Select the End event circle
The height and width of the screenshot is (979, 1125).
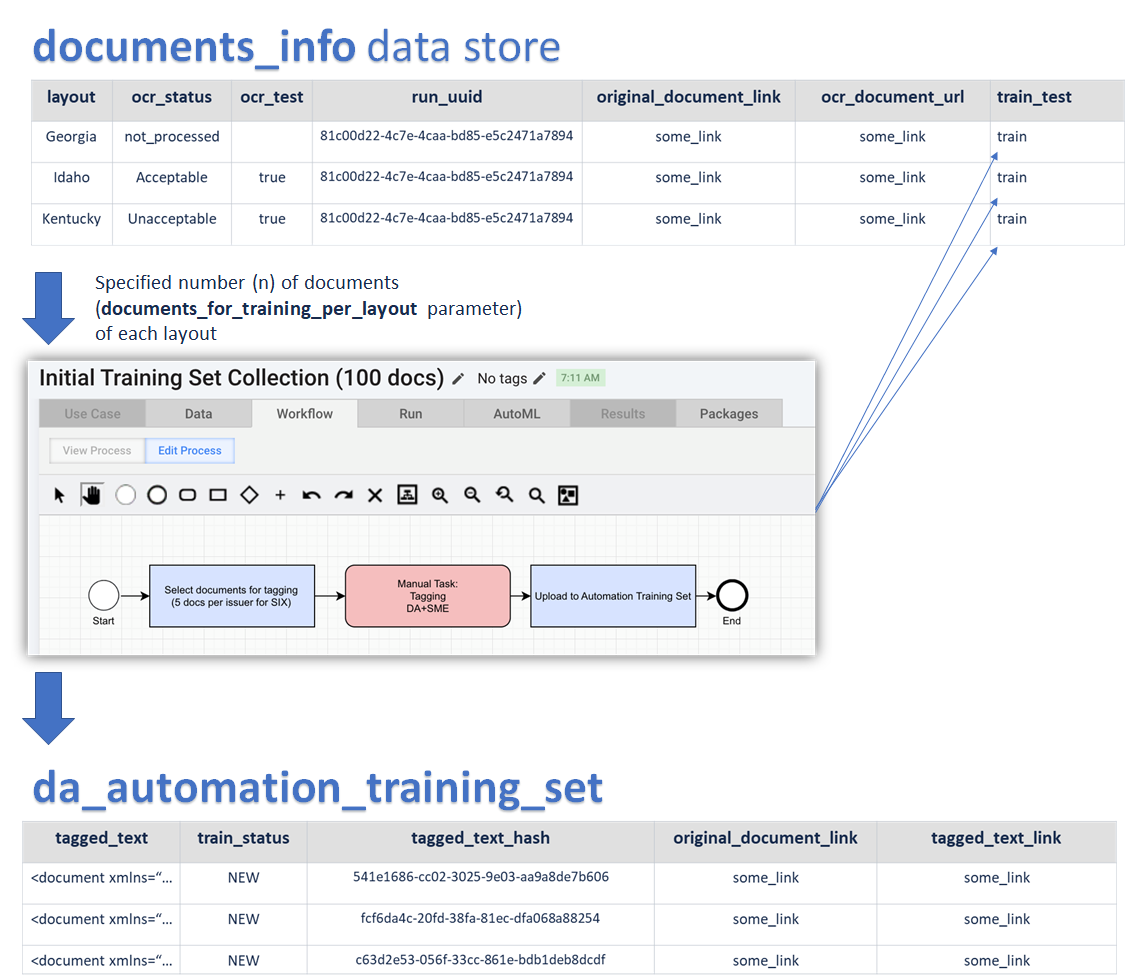[x=732, y=595]
